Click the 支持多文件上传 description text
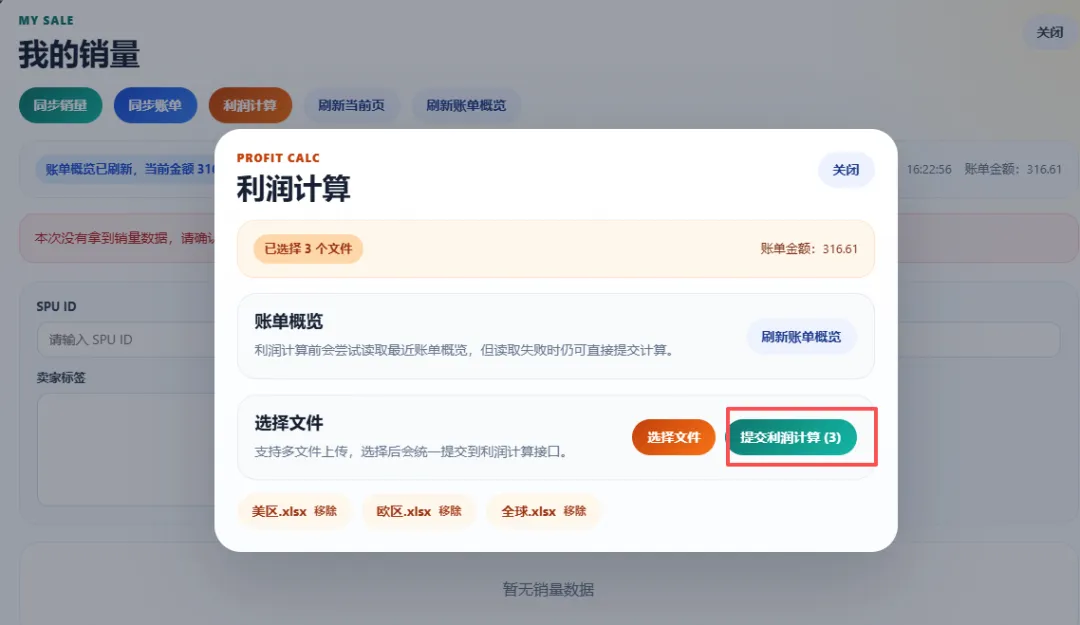 point(411,451)
